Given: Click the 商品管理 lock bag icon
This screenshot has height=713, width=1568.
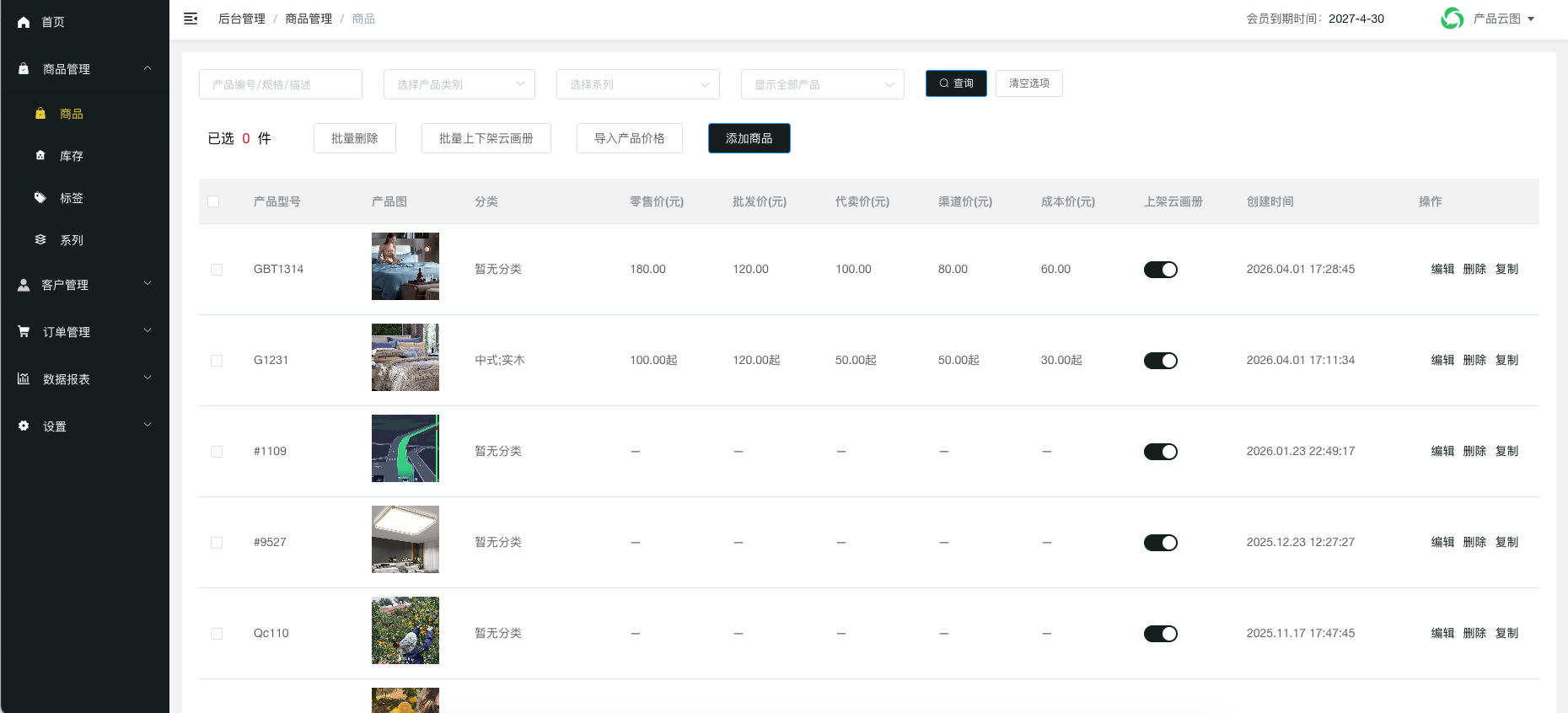Looking at the screenshot, I should 24,69.
